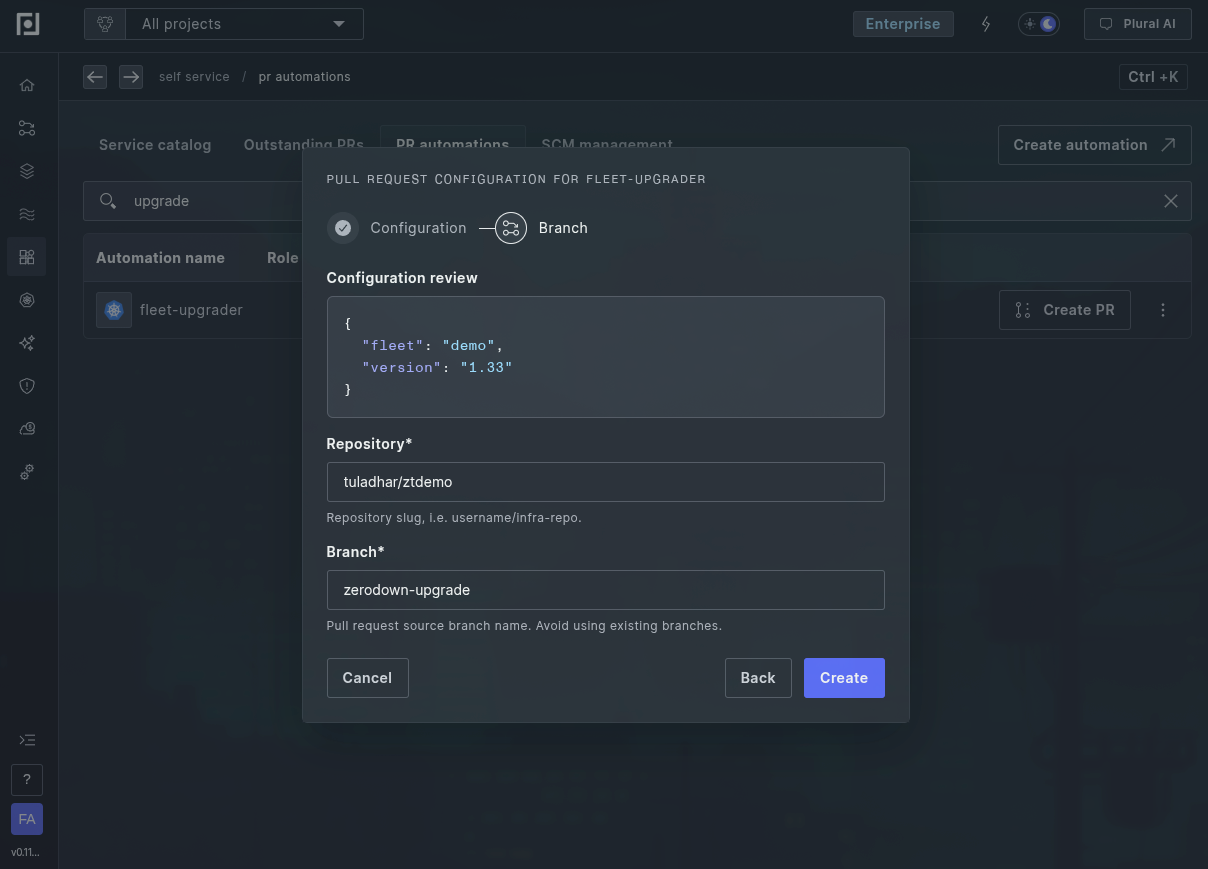1208x869 pixels.
Task: Open the stacks layers icon in sidebar
Action: pyautogui.click(x=27, y=171)
